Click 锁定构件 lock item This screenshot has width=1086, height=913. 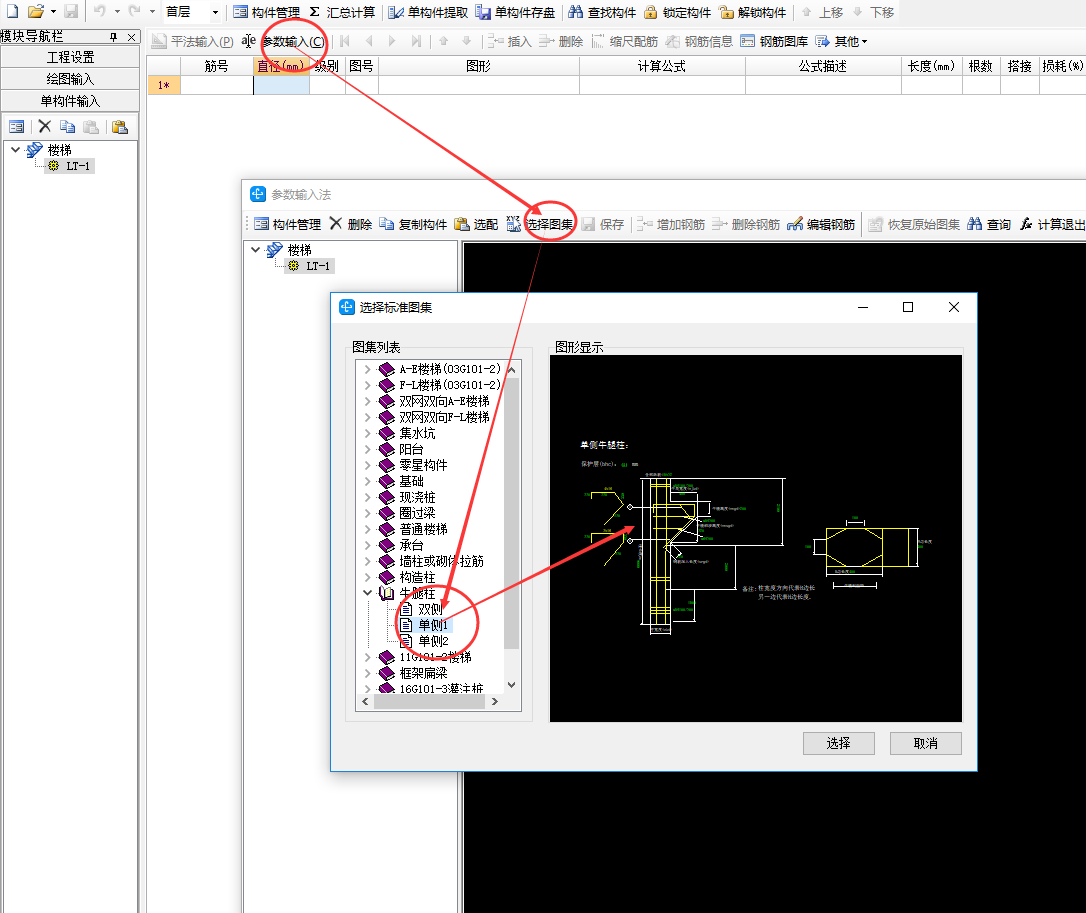point(677,12)
